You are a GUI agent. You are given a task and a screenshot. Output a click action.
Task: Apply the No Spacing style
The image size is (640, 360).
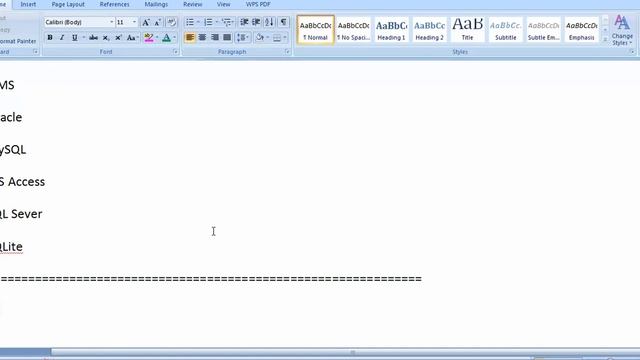(x=353, y=29)
